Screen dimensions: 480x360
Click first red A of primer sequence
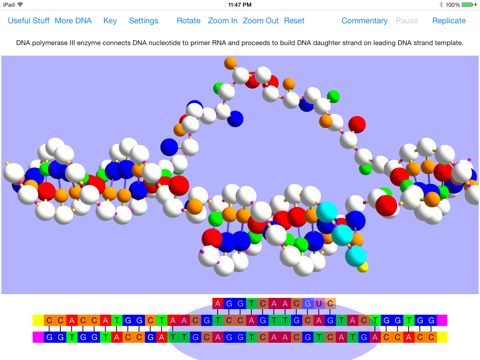(x=218, y=304)
